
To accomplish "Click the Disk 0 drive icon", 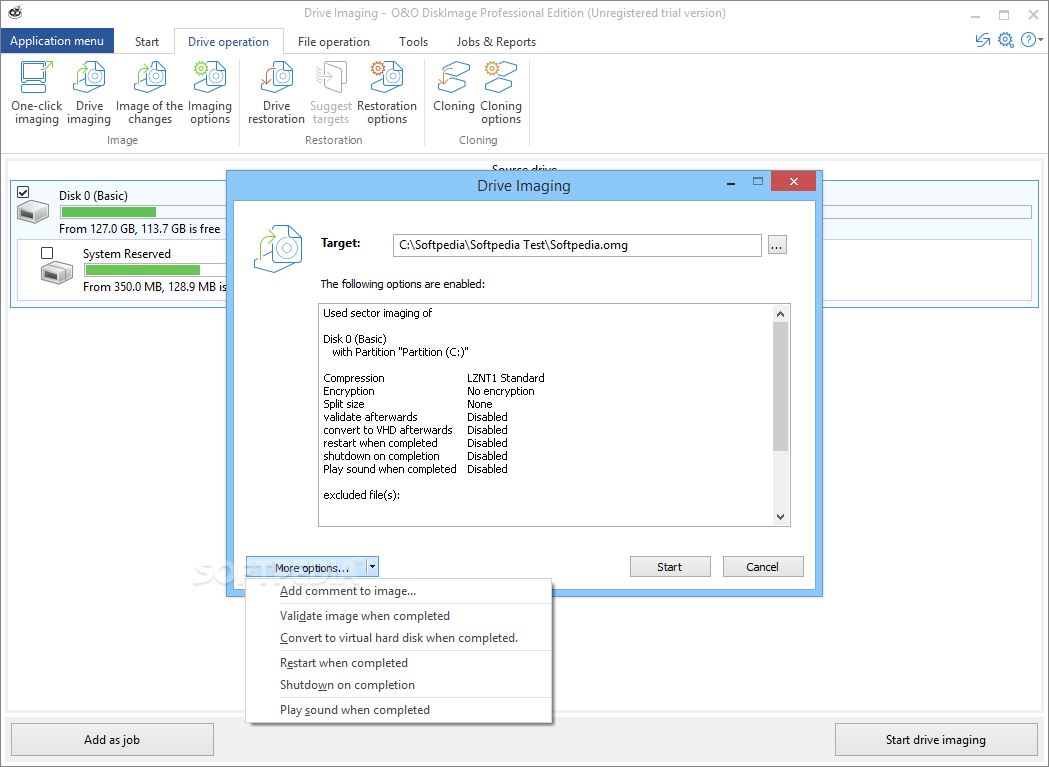I will pyautogui.click(x=33, y=212).
